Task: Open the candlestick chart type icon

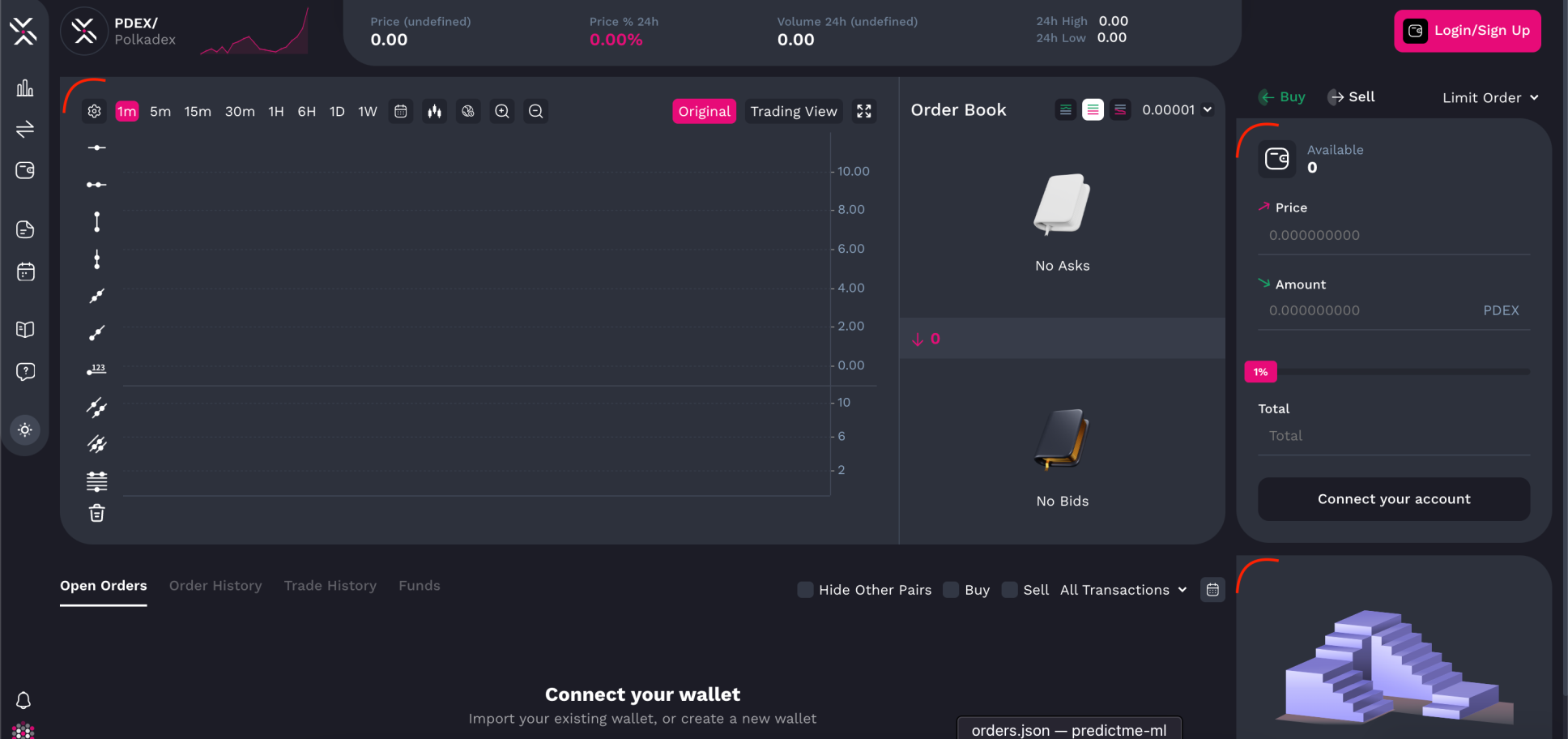Action: tap(434, 111)
